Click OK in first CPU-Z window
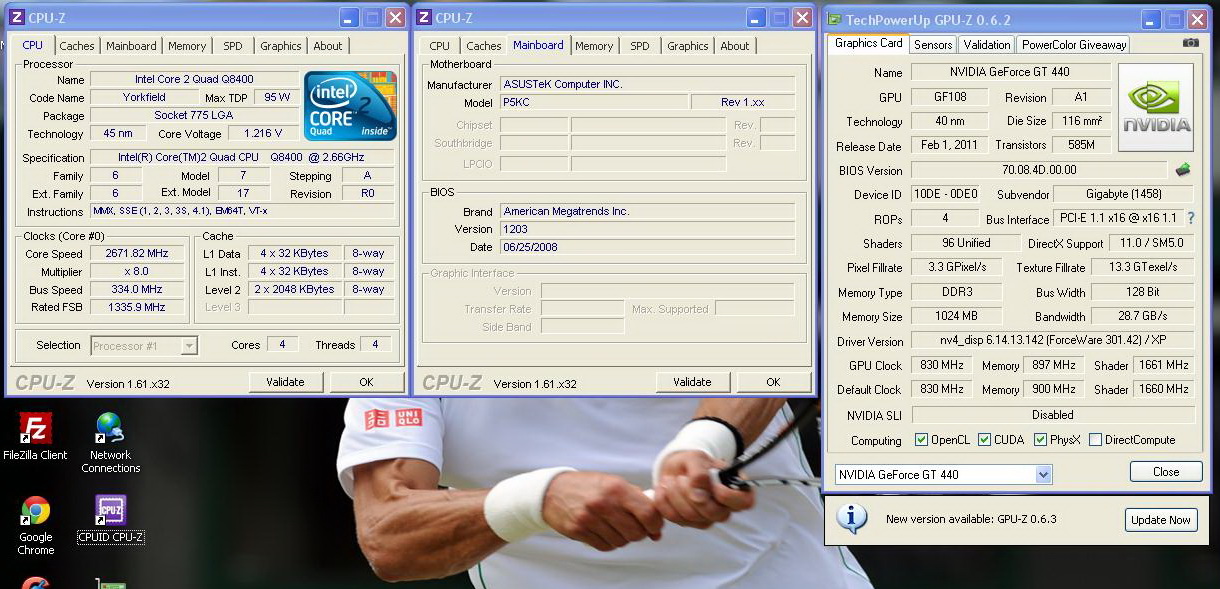 coord(366,382)
